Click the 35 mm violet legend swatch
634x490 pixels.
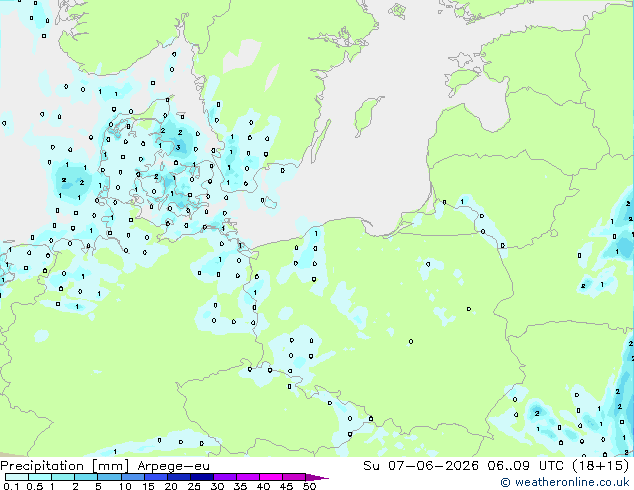point(248,477)
